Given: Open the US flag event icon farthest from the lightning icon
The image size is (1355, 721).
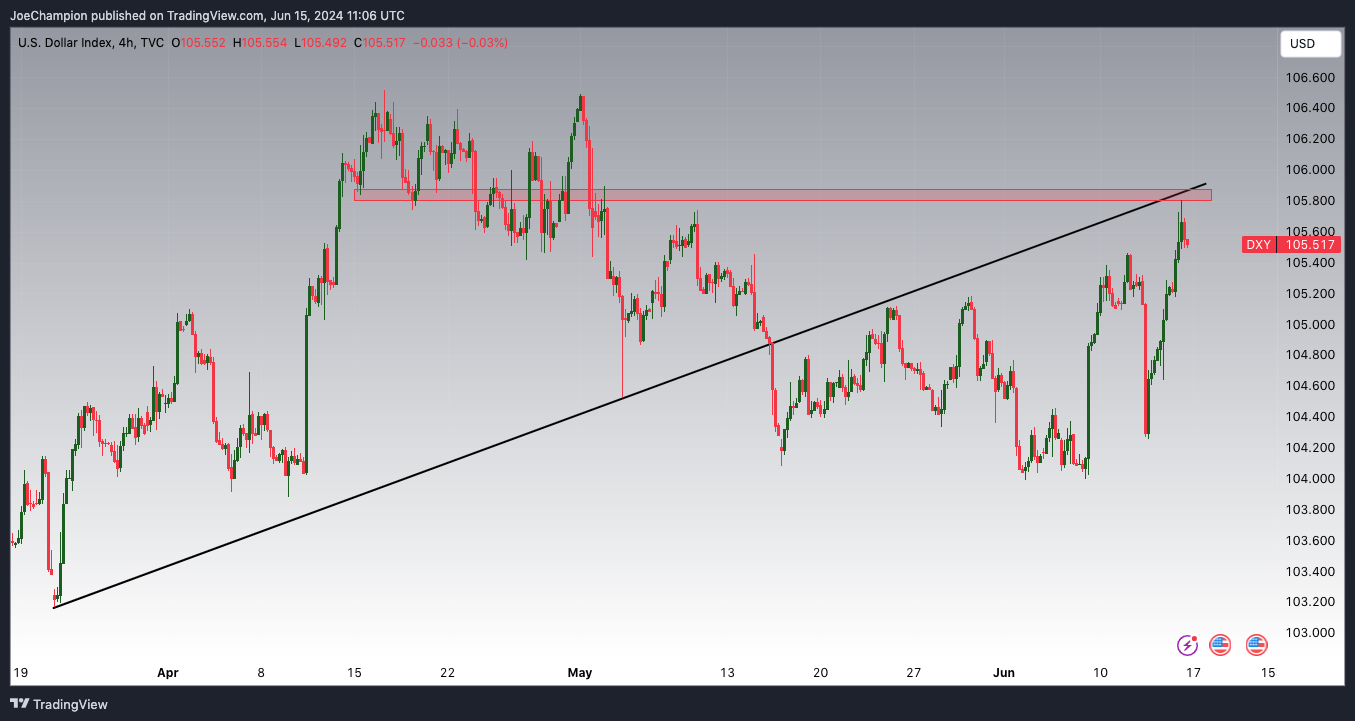Looking at the screenshot, I should click(x=1257, y=645).
